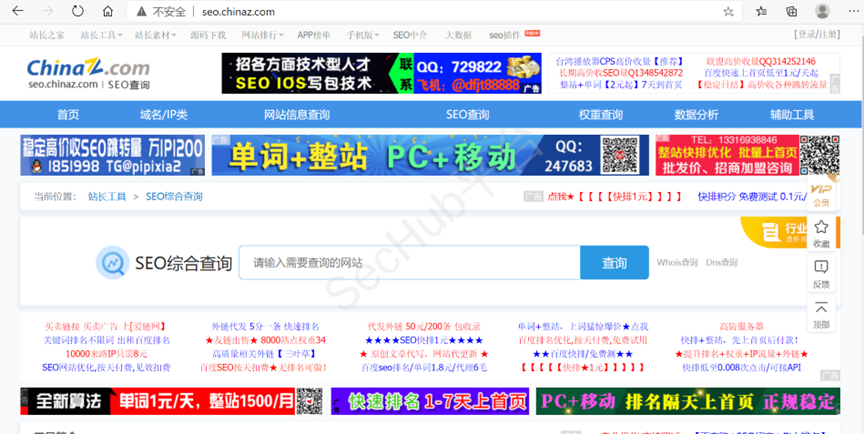Open the 手机版 dropdown
Viewport: 864px width, 434px height.
click(364, 35)
